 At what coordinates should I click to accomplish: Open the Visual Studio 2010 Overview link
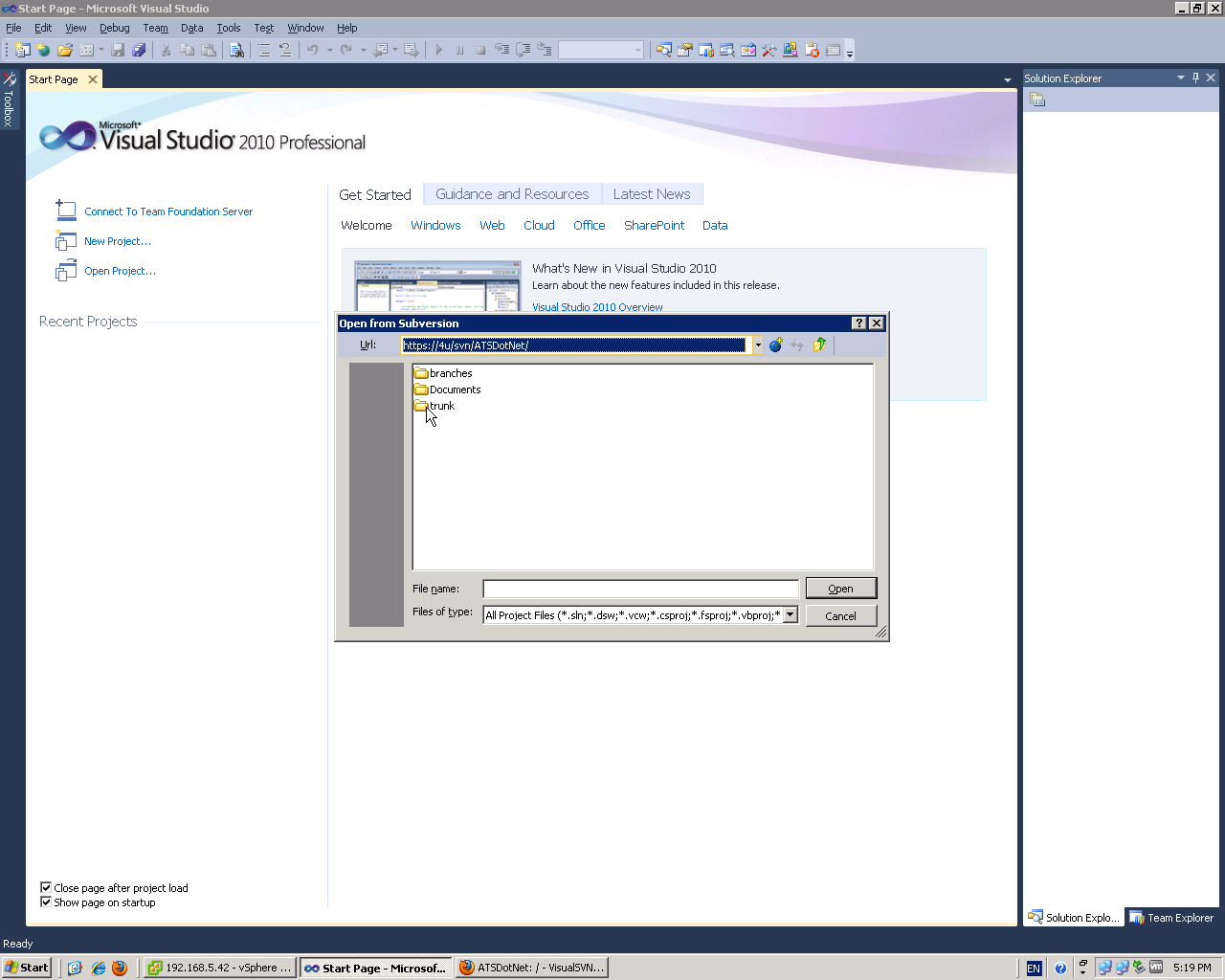pyautogui.click(x=597, y=307)
